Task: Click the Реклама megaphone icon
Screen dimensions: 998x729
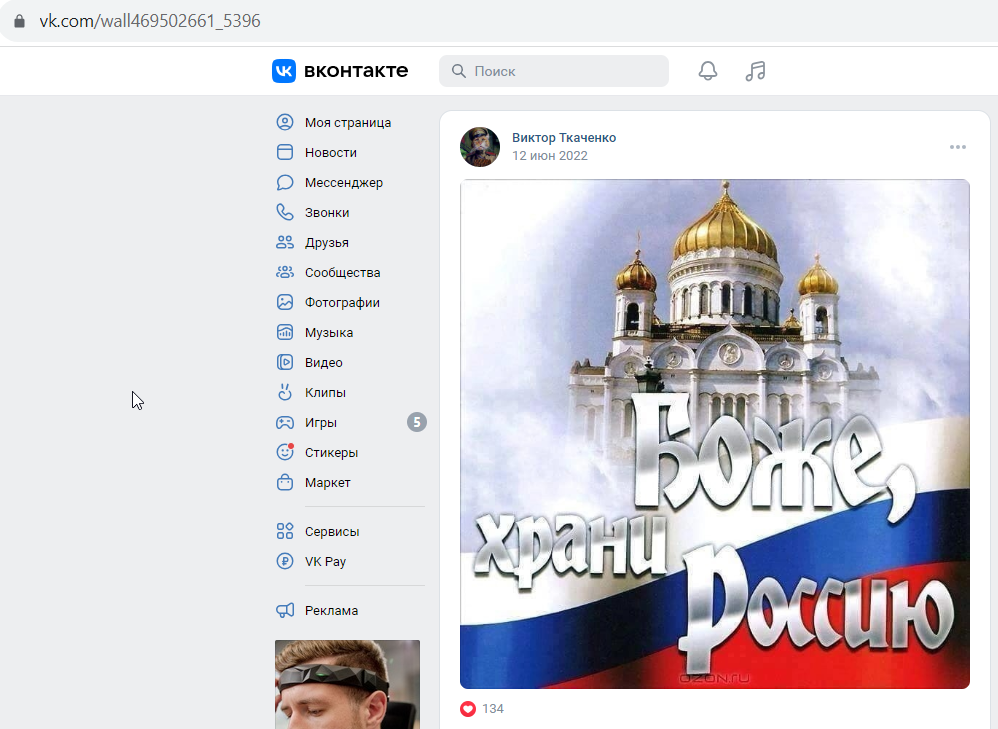Action: pyautogui.click(x=285, y=610)
